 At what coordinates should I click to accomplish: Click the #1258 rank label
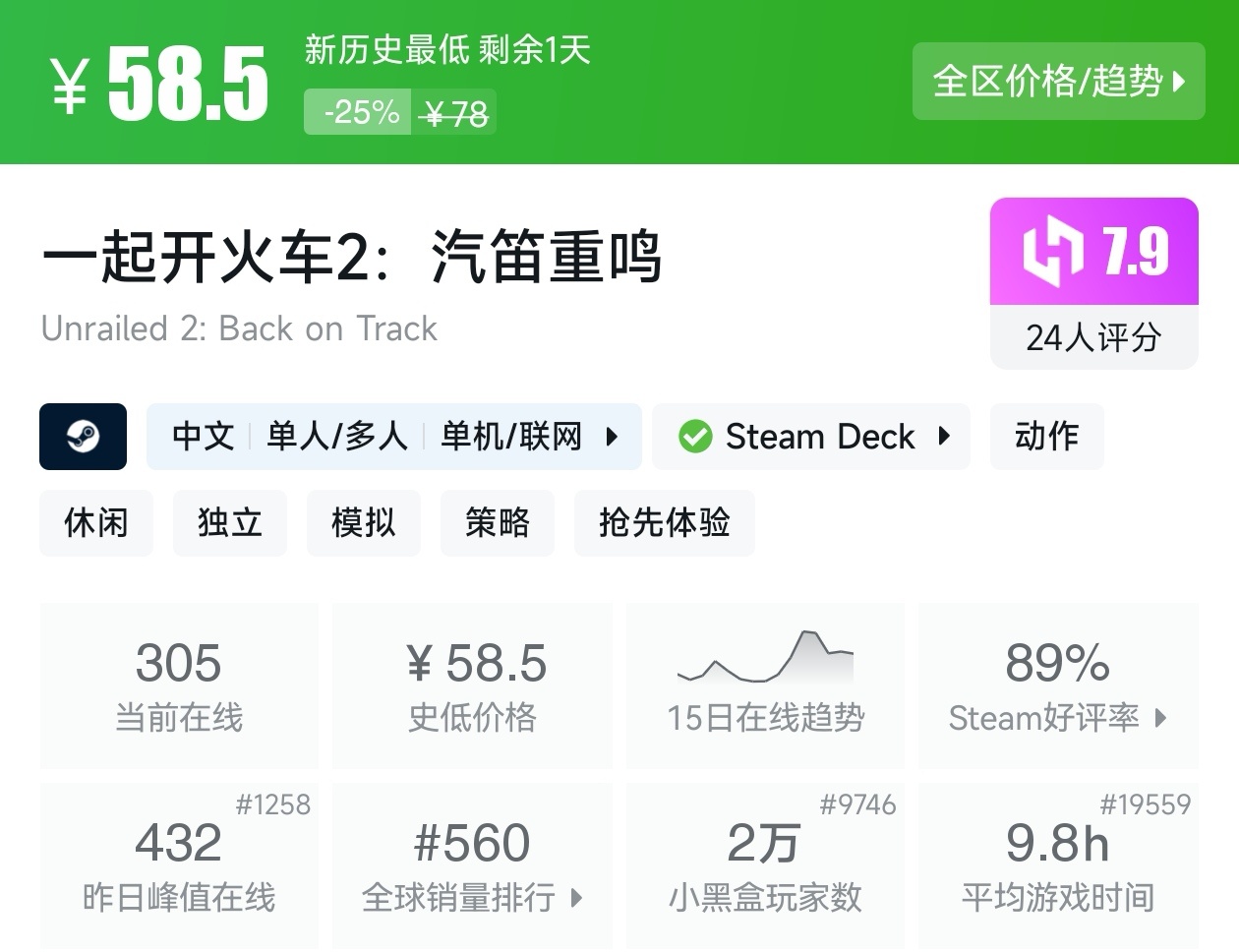tap(272, 804)
